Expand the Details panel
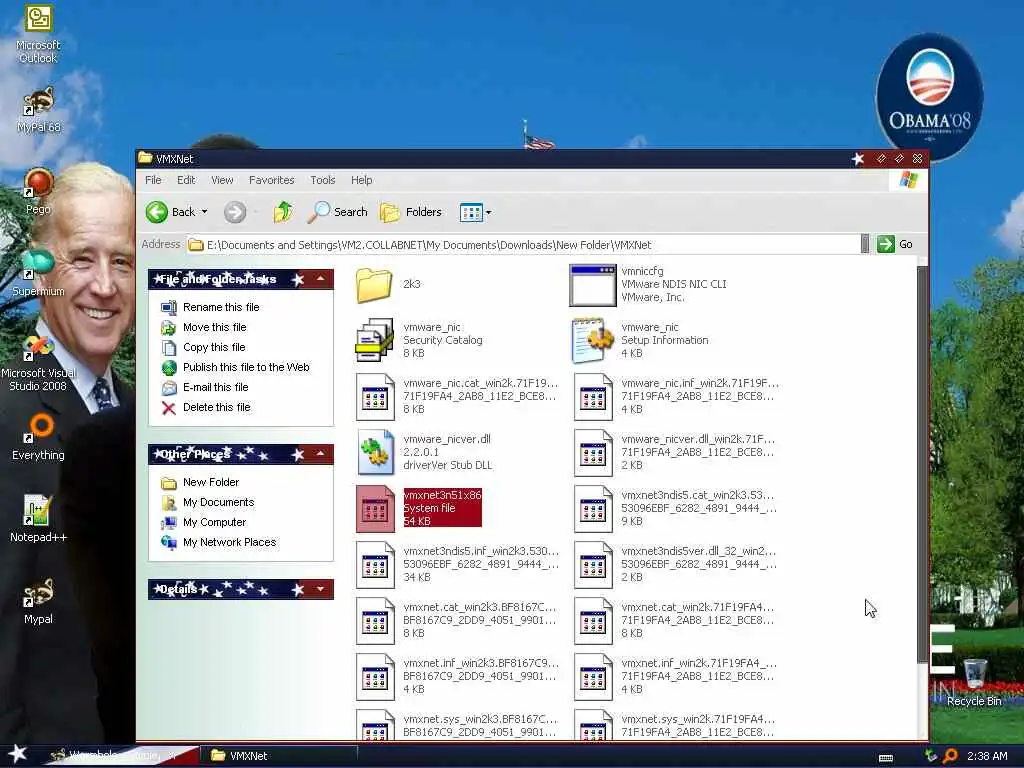The image size is (1024, 768). (x=321, y=589)
